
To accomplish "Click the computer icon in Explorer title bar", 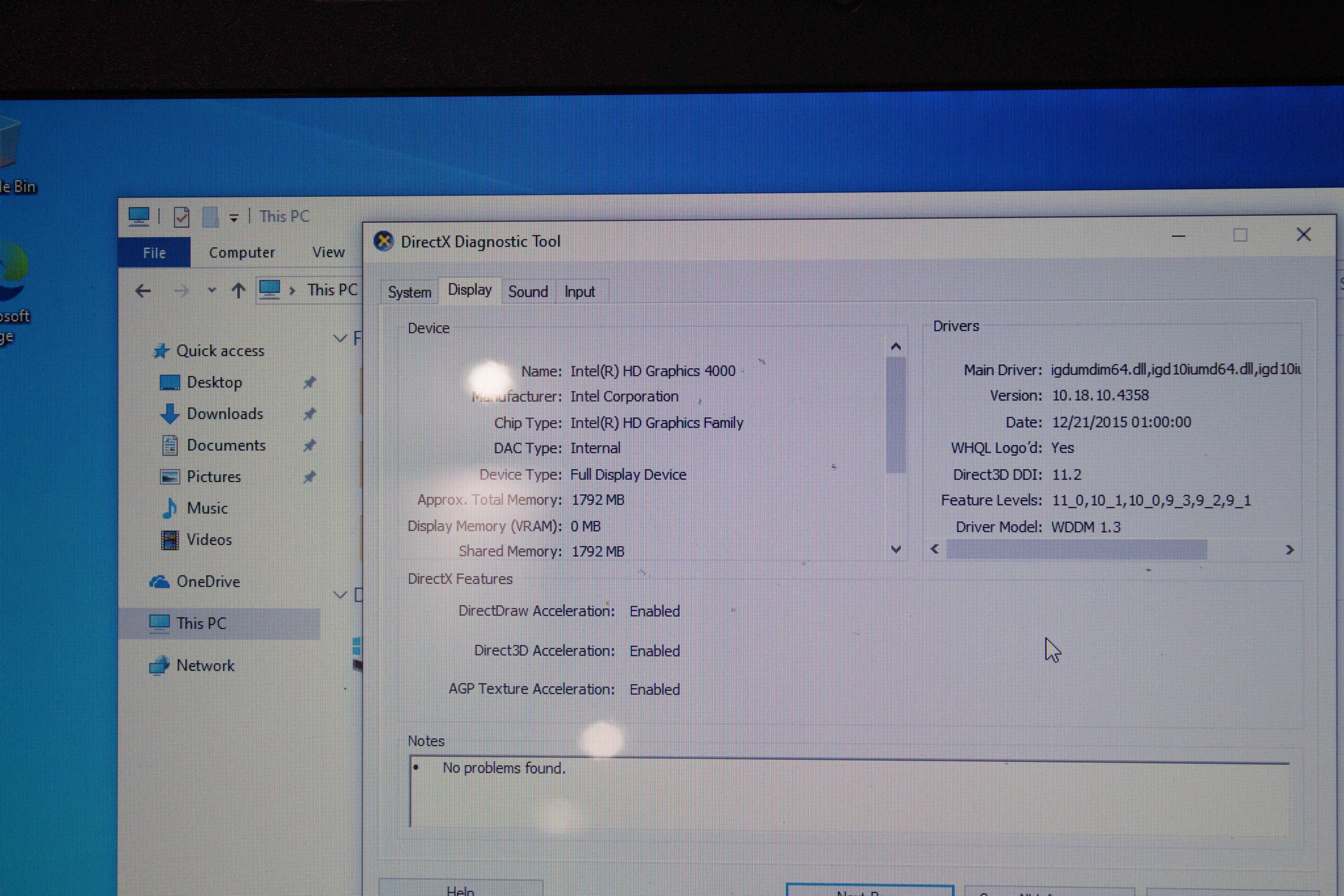I will [139, 216].
